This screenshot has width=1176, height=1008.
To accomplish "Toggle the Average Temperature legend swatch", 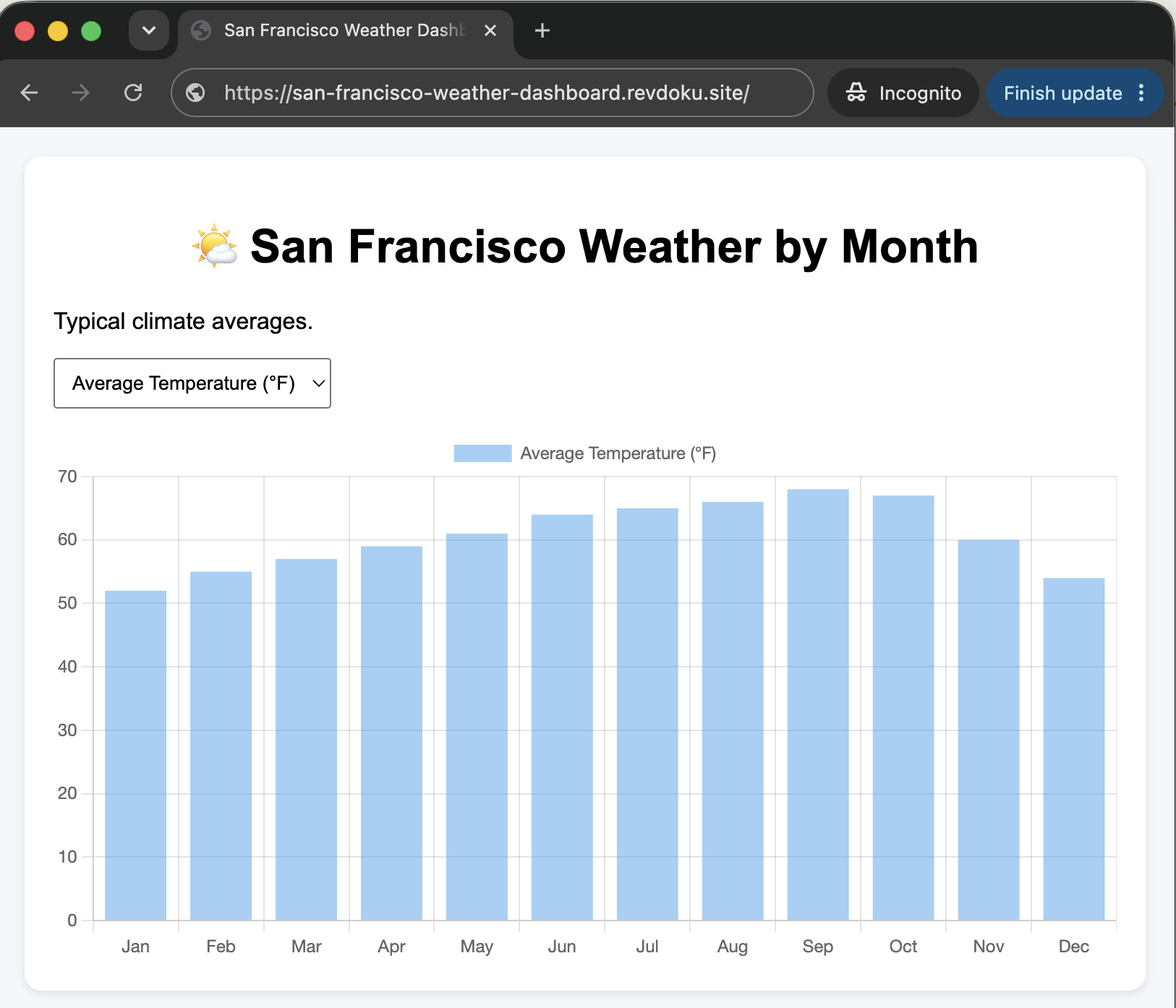I will 482,453.
